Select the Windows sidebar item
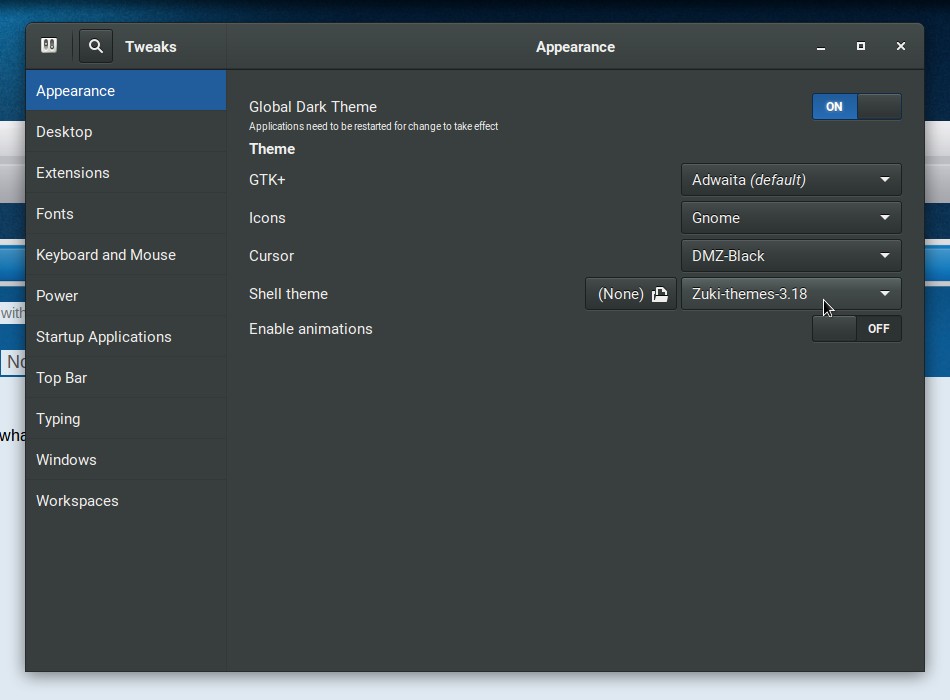Image resolution: width=950 pixels, height=700 pixels. pyautogui.click(x=66, y=460)
